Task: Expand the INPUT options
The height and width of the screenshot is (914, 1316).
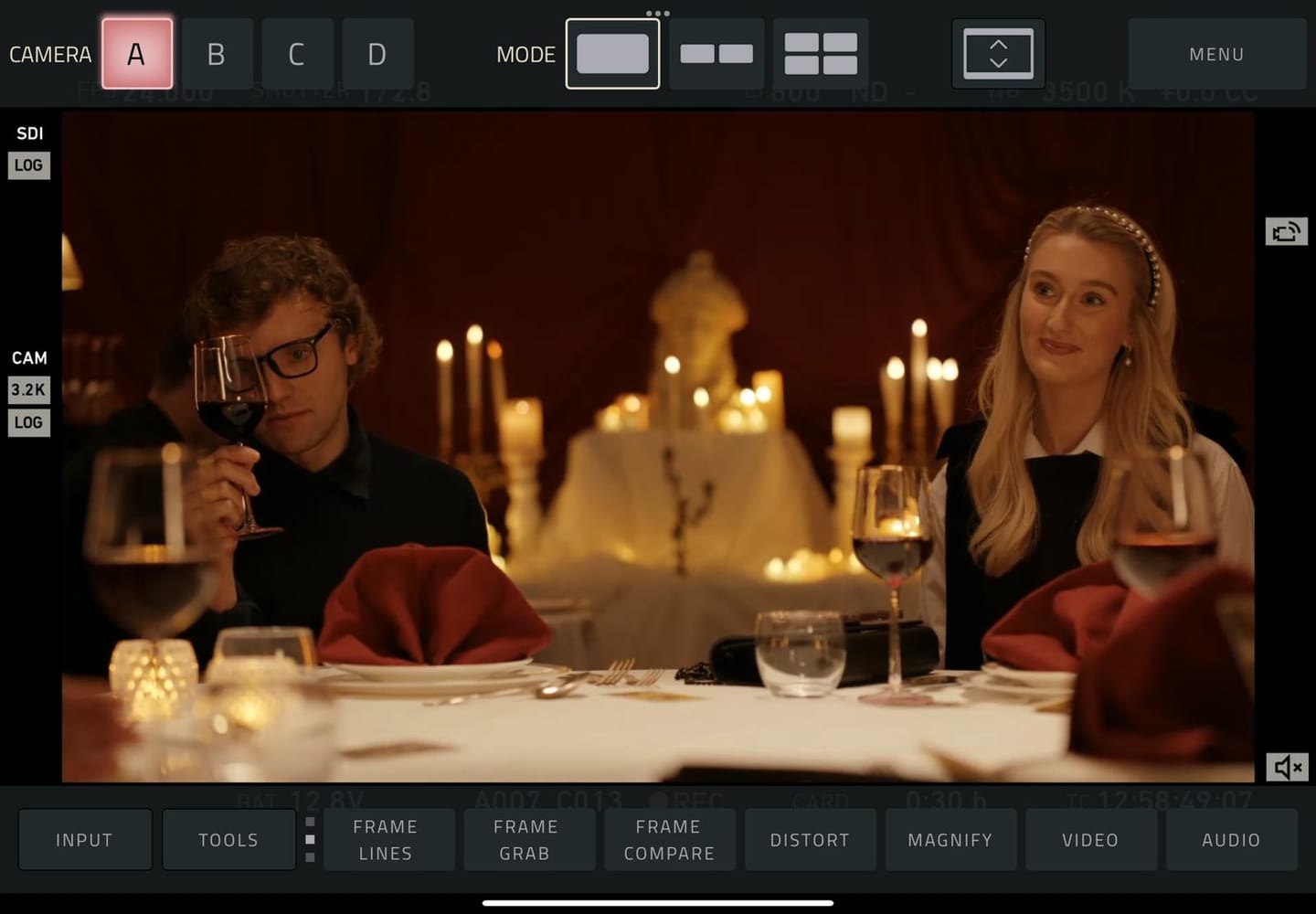Action: pos(85,839)
